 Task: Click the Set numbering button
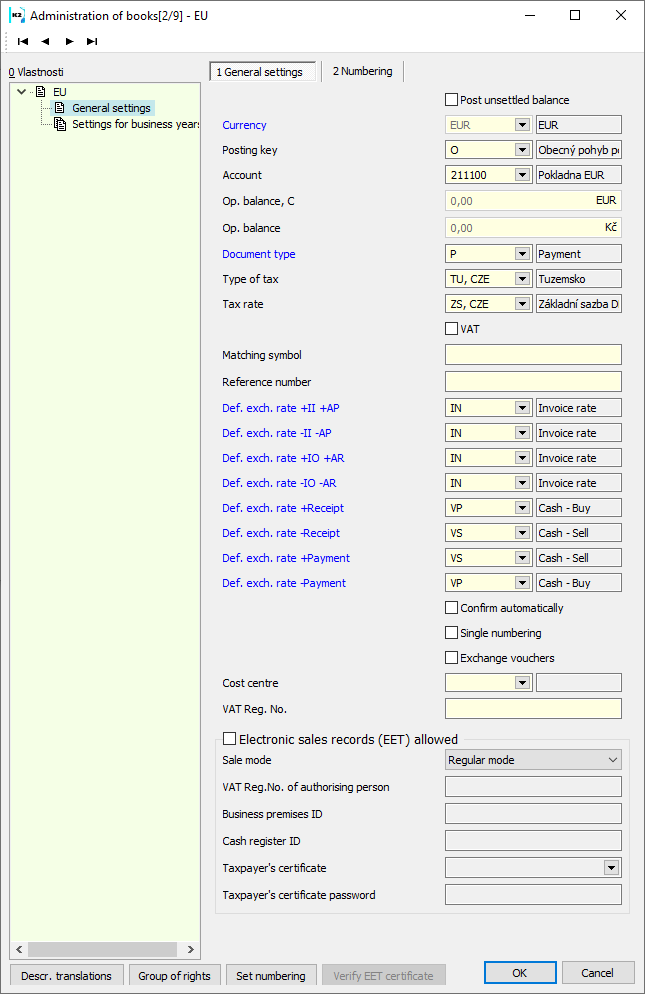pyautogui.click(x=271, y=976)
